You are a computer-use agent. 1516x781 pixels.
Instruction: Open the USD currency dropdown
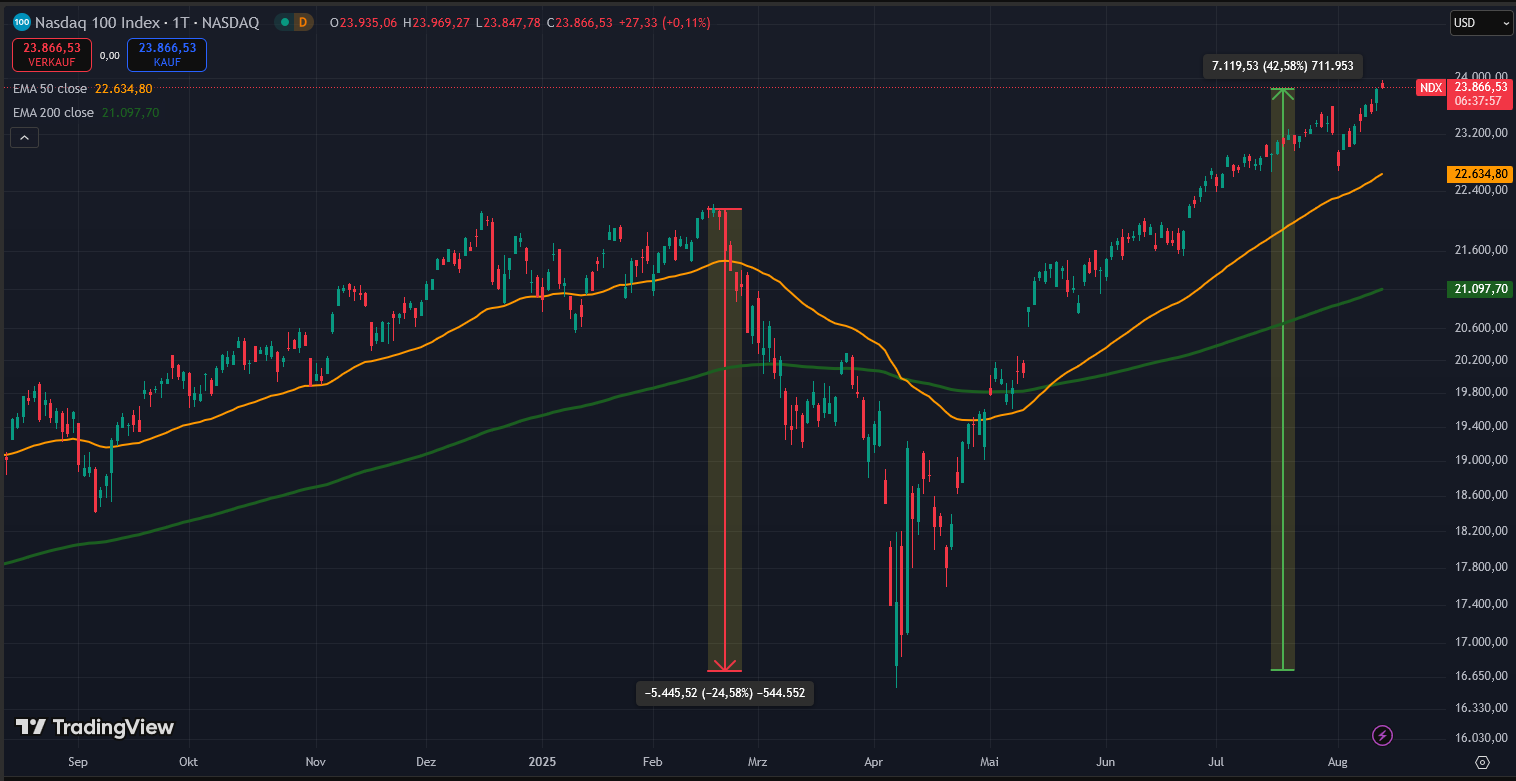[1481, 23]
